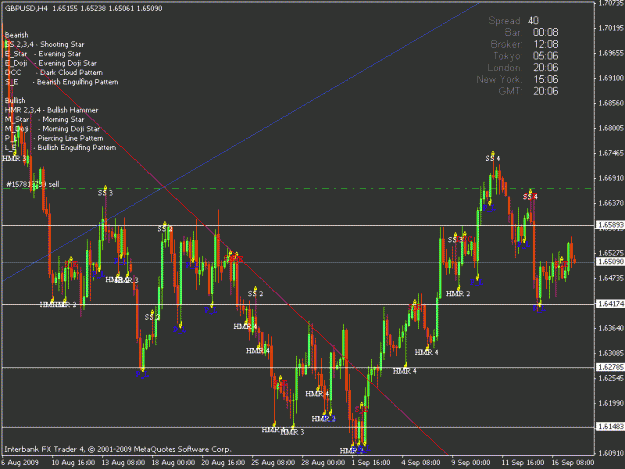
Task: Click the London time 20:06
Action: pyautogui.click(x=545, y=67)
